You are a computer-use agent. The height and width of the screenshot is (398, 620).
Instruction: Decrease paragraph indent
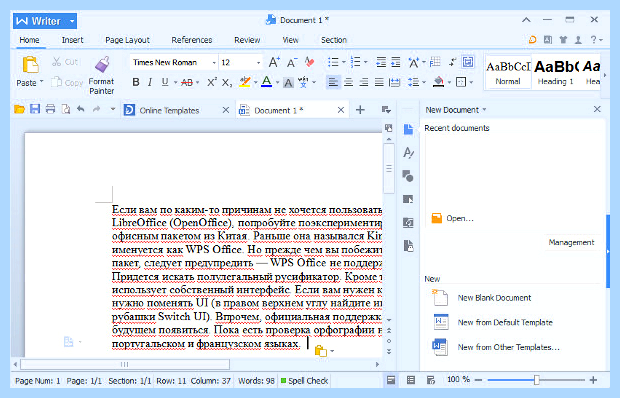pyautogui.click(x=381, y=62)
